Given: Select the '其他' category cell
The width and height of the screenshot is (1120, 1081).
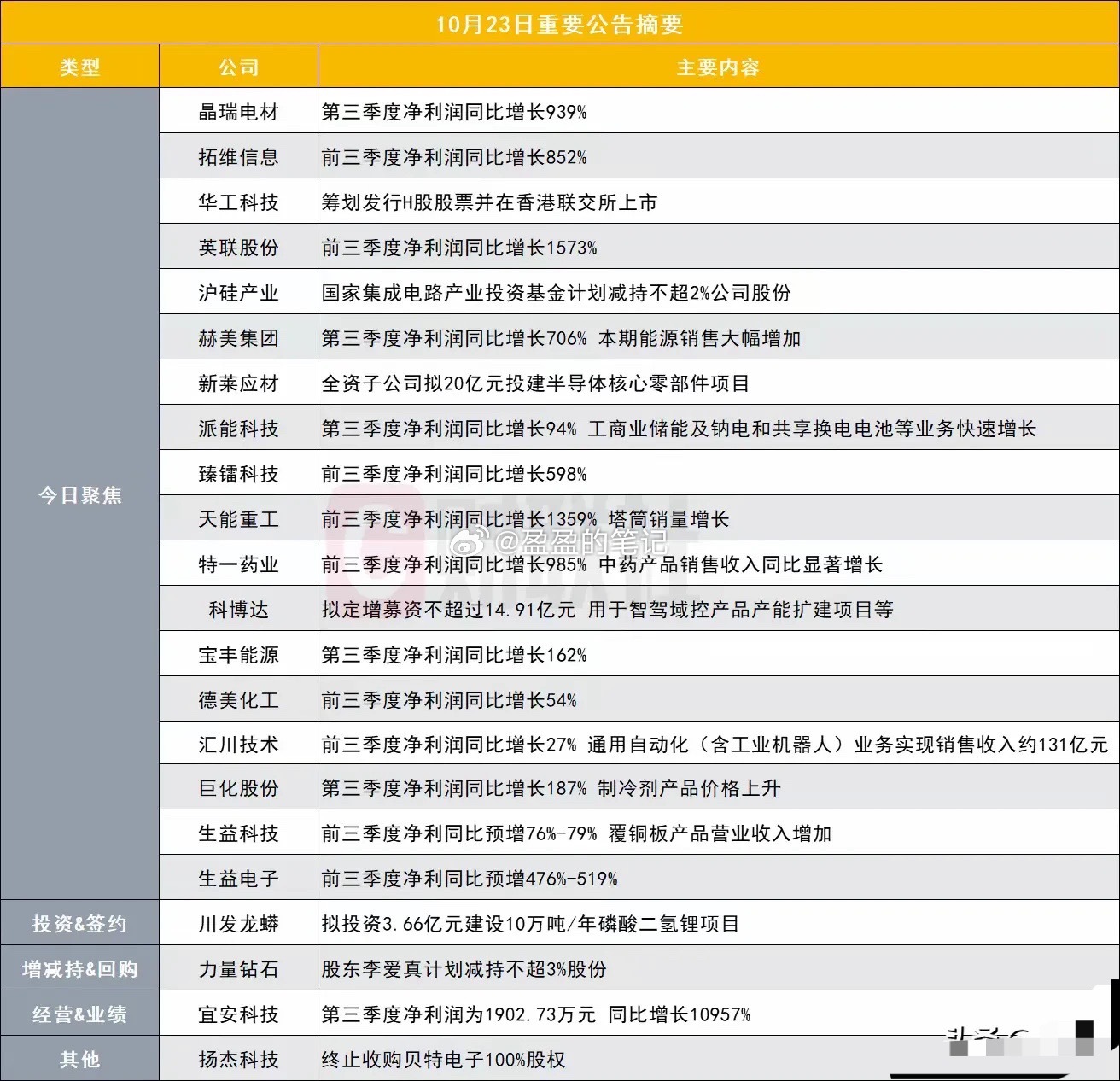Looking at the screenshot, I should (79, 1060).
